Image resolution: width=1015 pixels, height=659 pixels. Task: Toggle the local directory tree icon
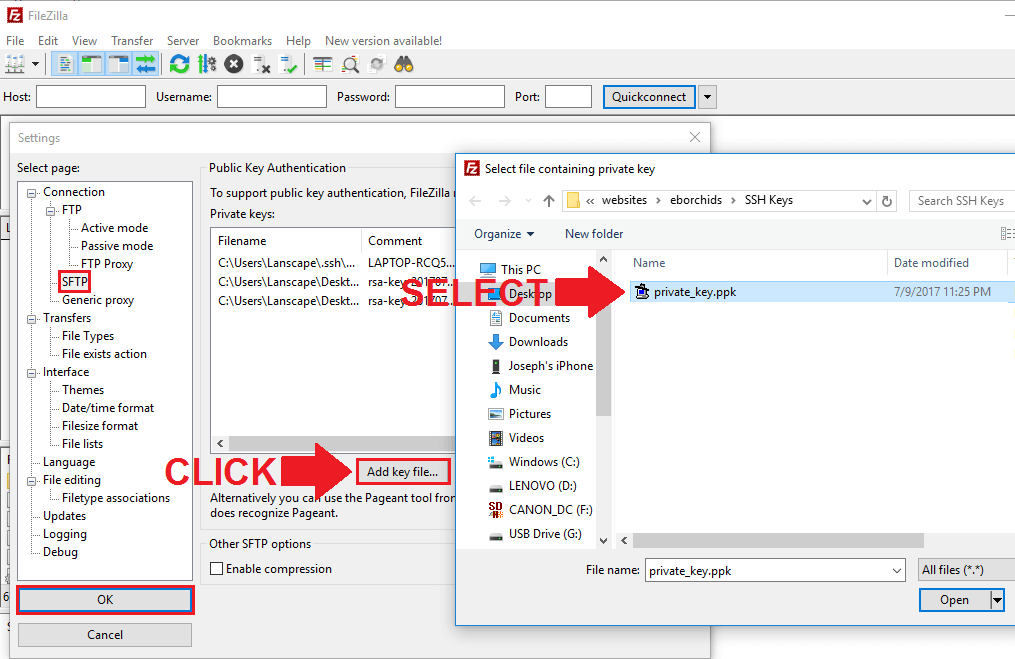click(91, 64)
